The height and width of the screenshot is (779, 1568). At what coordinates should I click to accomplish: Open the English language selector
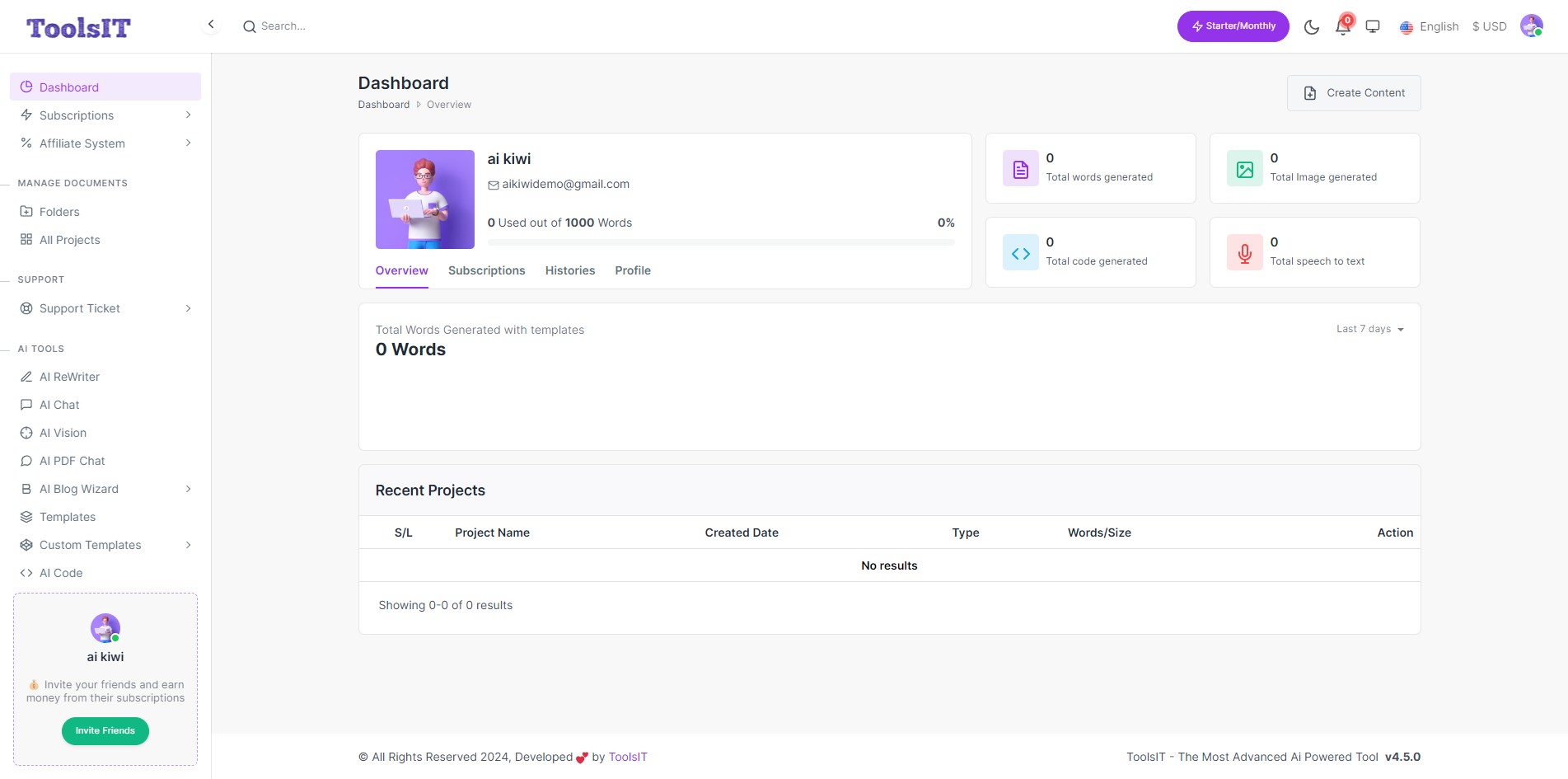(1430, 26)
